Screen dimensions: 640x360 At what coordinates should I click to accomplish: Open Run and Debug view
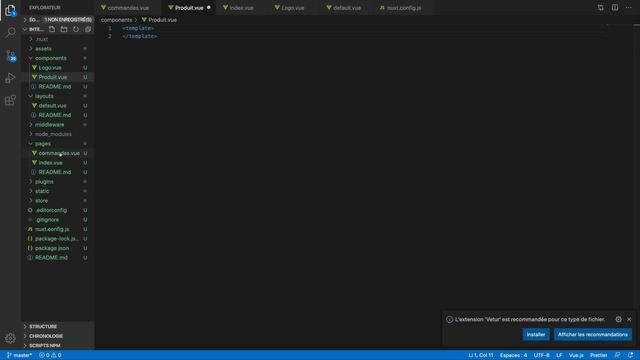pos(10,78)
